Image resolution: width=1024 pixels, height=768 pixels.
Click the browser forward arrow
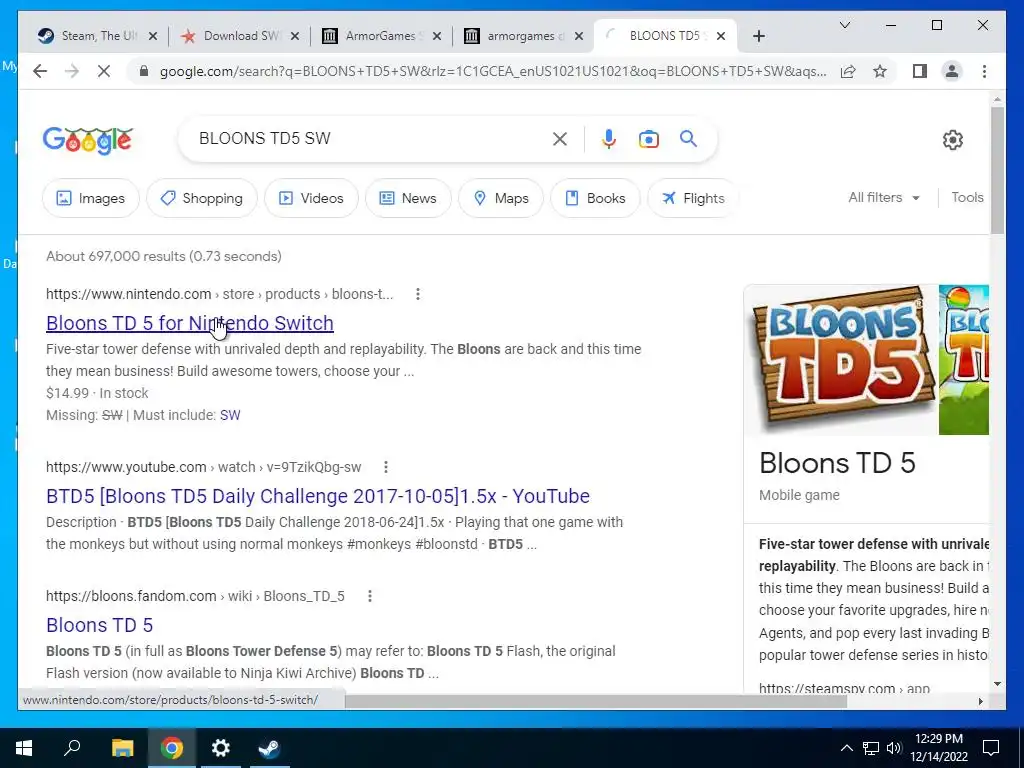tap(72, 71)
